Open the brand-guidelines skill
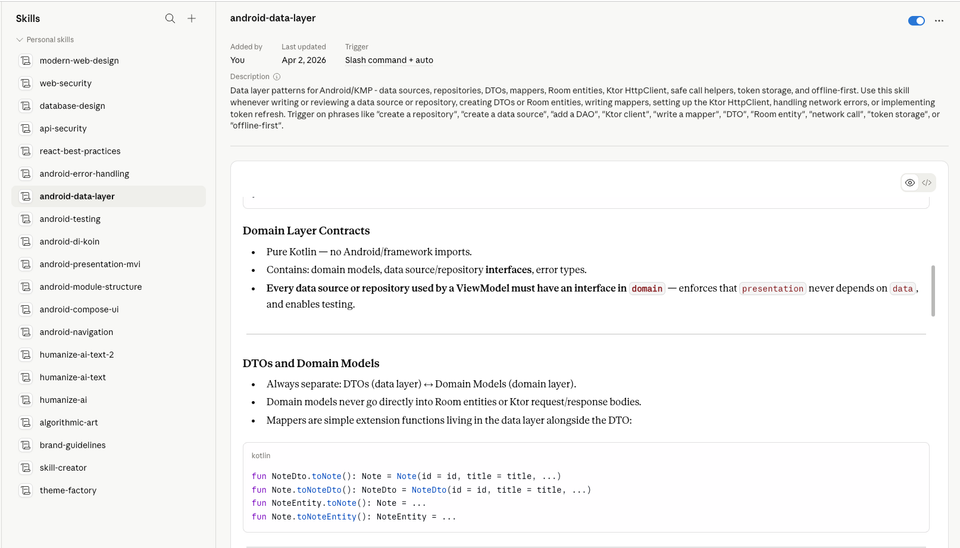This screenshot has height=548, width=960. coord(72,445)
